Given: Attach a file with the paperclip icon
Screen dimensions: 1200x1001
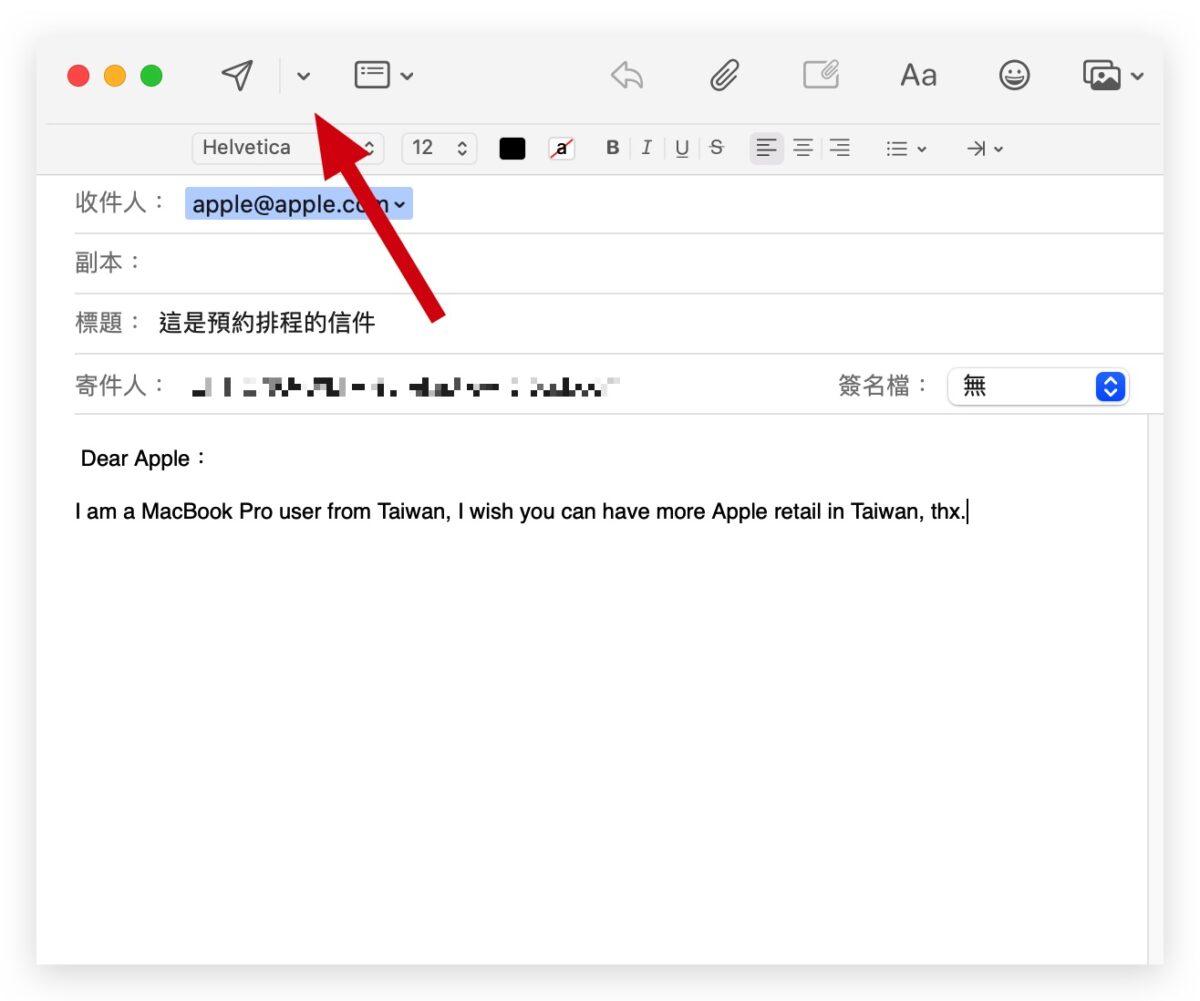Looking at the screenshot, I should tap(724, 75).
